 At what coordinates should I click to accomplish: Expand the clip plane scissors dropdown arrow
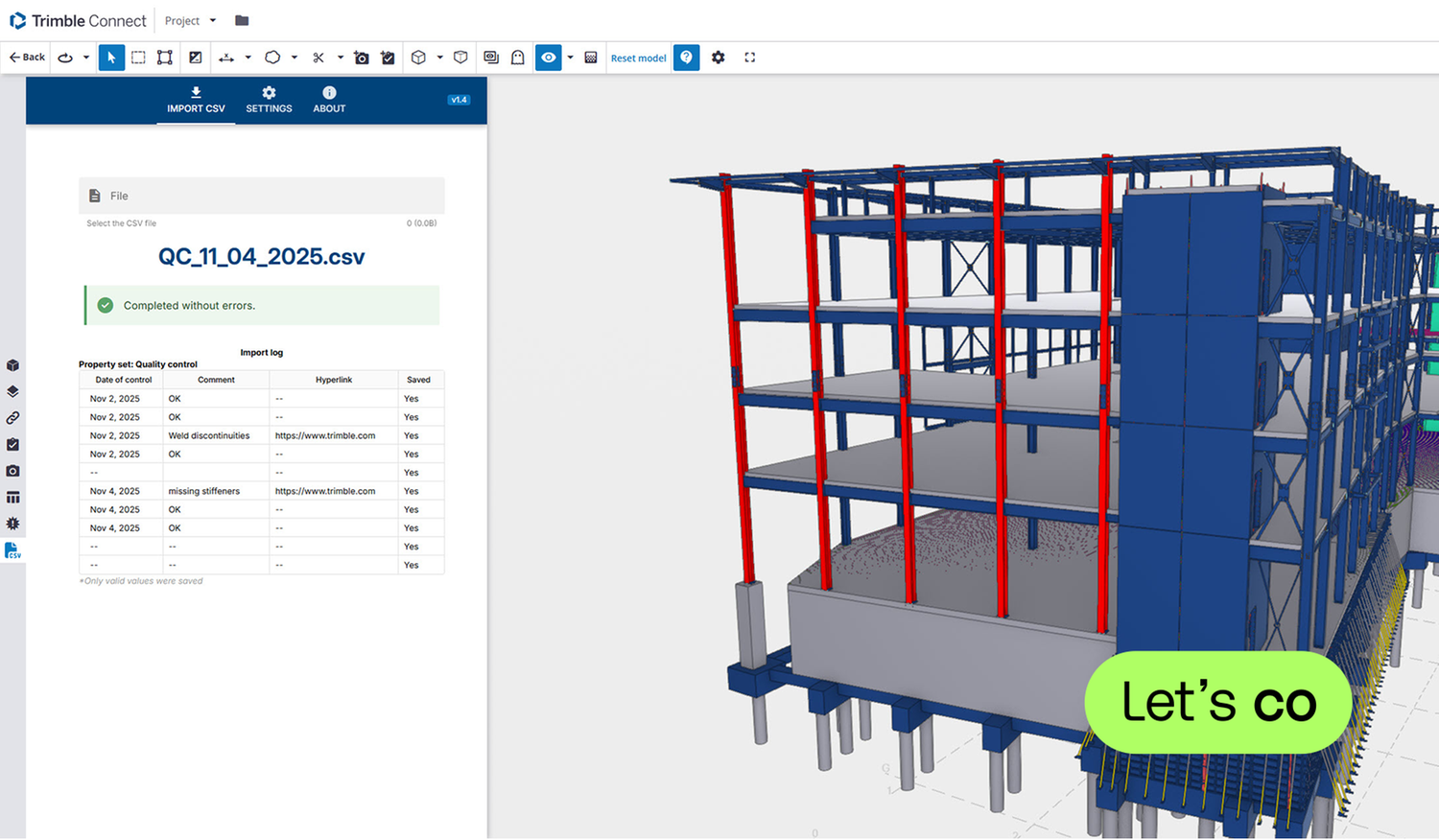pos(341,58)
